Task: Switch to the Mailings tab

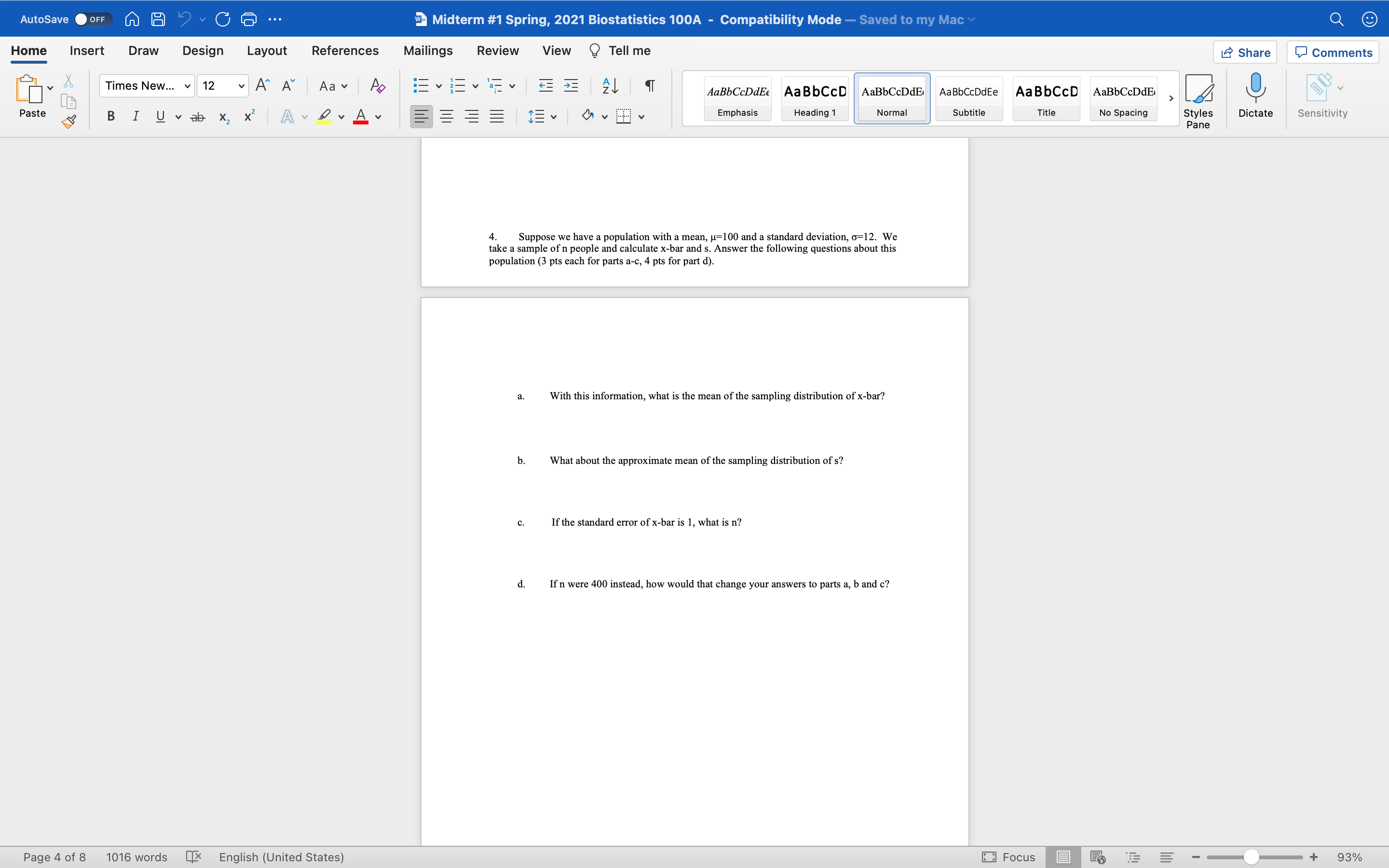Action: tap(428, 51)
